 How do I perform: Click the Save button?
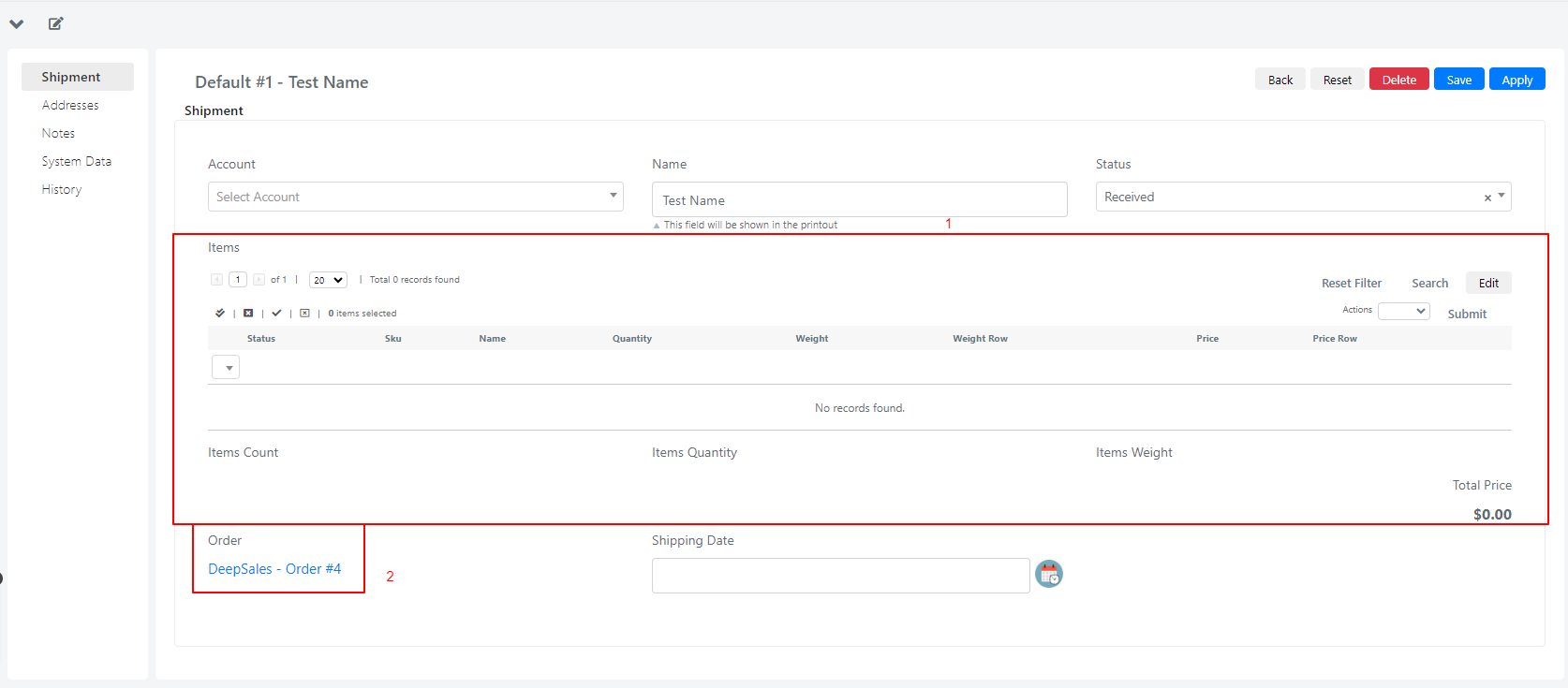pos(1459,80)
